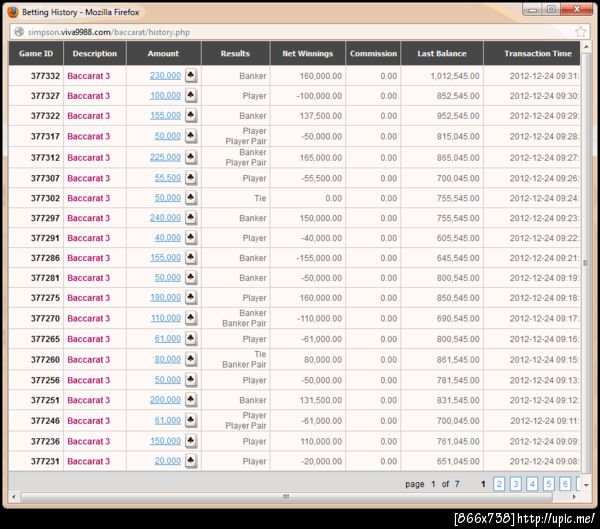The width and height of the screenshot is (600, 529).
Task: Open card details icon for game 377236
Action: tap(191, 441)
